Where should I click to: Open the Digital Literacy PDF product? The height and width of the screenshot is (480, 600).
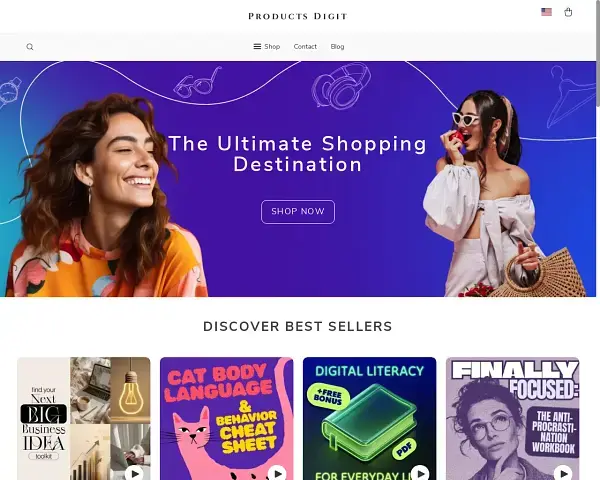pyautogui.click(x=370, y=418)
